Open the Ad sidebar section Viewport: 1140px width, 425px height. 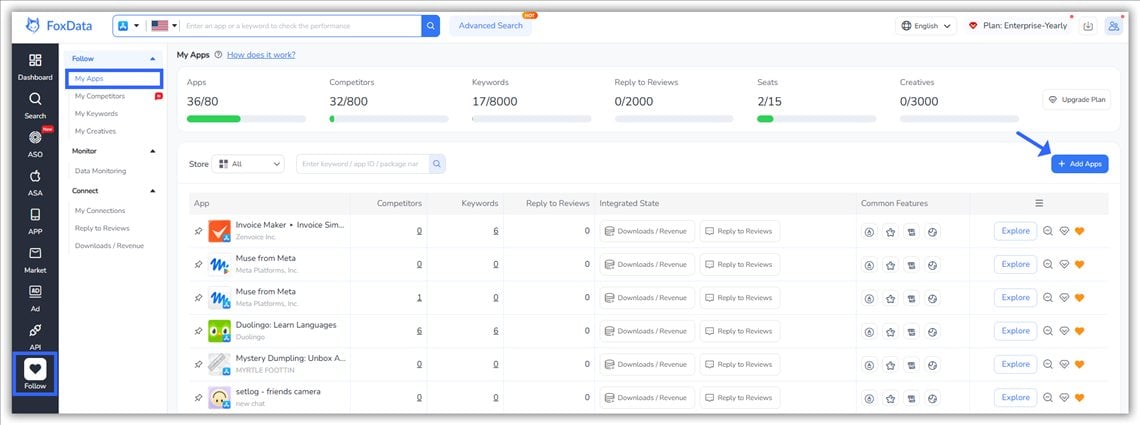tap(35, 298)
